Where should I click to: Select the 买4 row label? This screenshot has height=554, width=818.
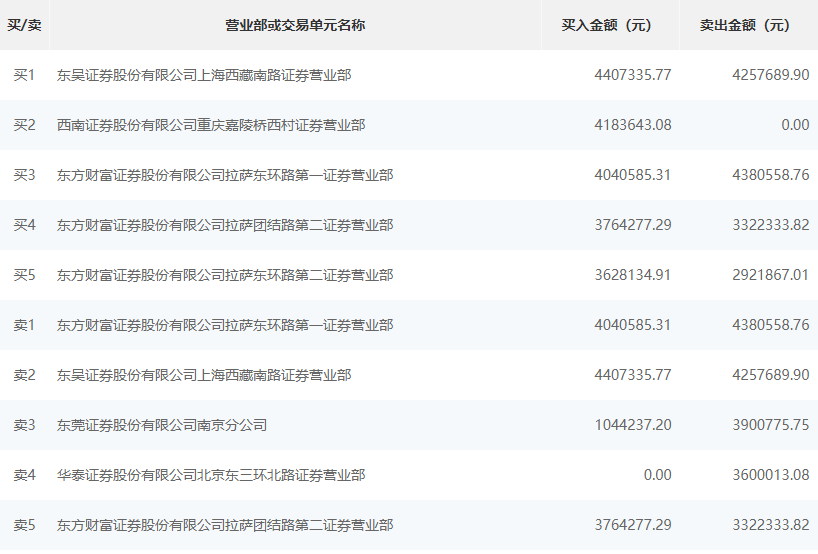(x=25, y=225)
